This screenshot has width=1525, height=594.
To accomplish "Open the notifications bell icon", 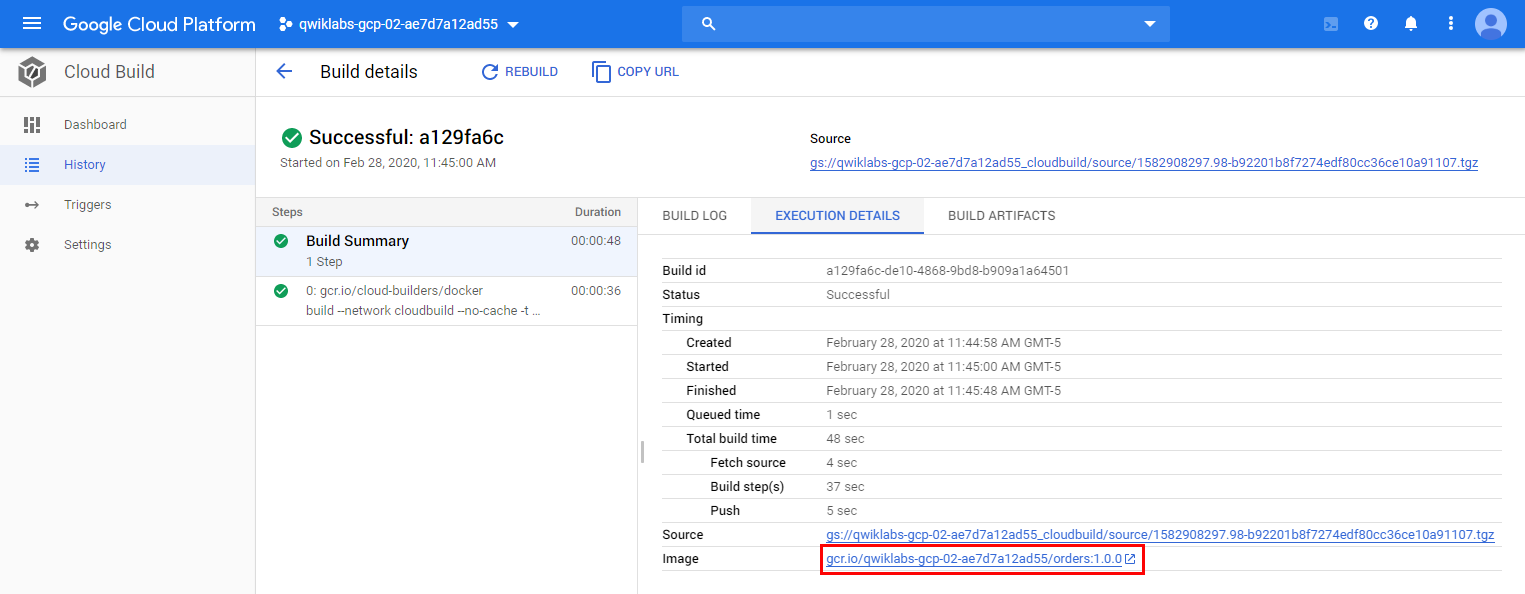I will (1411, 24).
